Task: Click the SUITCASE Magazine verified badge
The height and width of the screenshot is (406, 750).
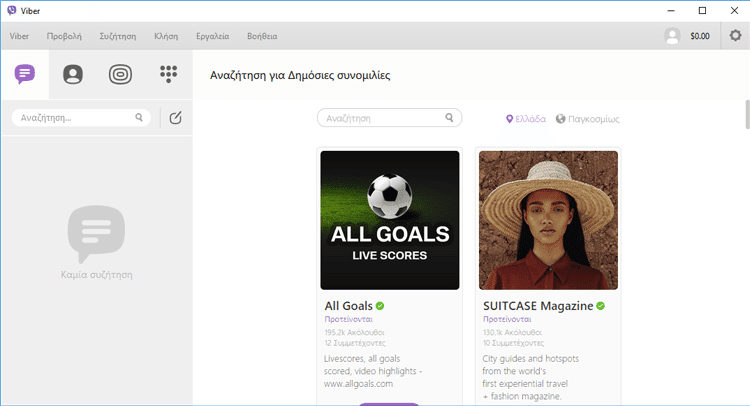Action: coord(600,306)
